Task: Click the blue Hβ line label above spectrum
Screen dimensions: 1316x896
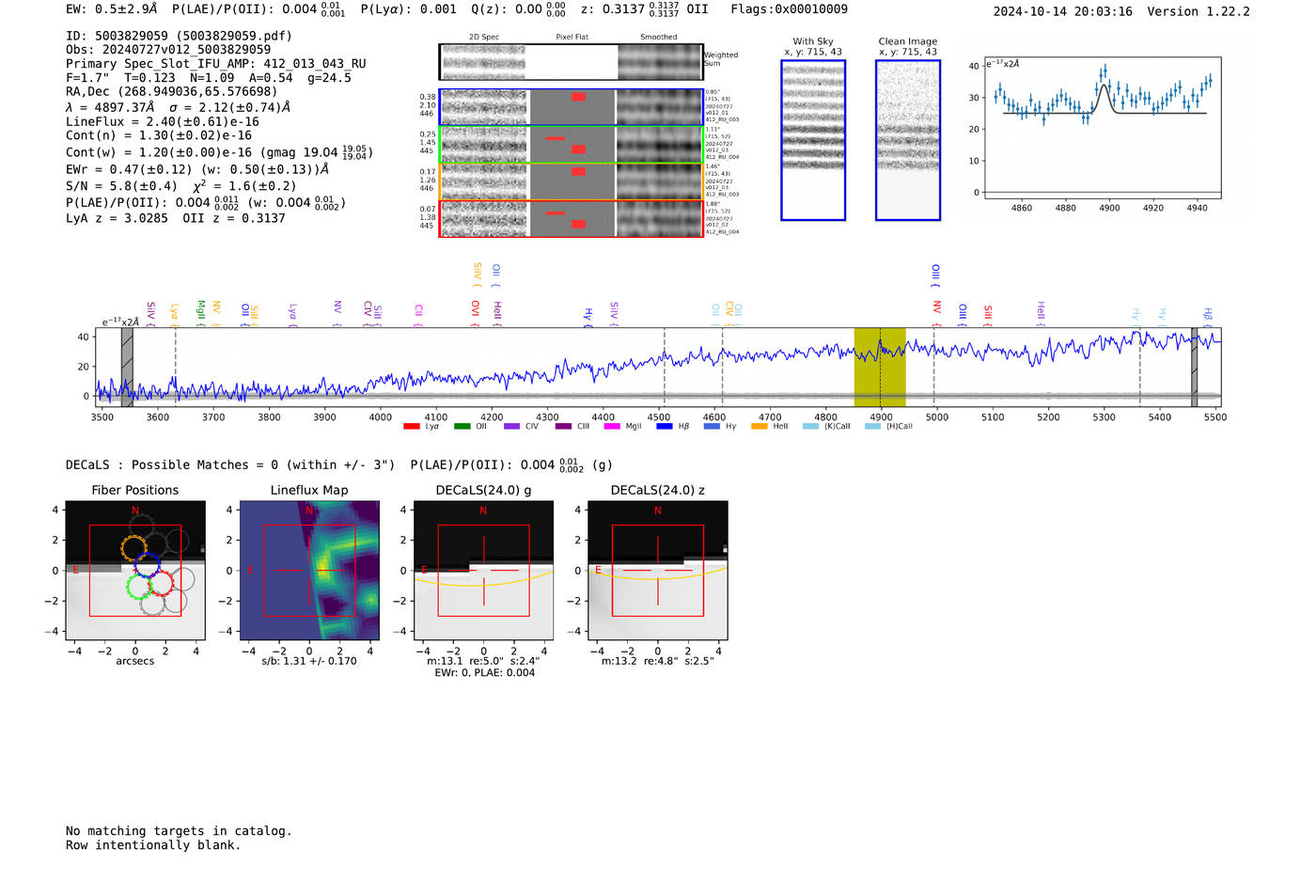Action: pyautogui.click(x=1208, y=318)
